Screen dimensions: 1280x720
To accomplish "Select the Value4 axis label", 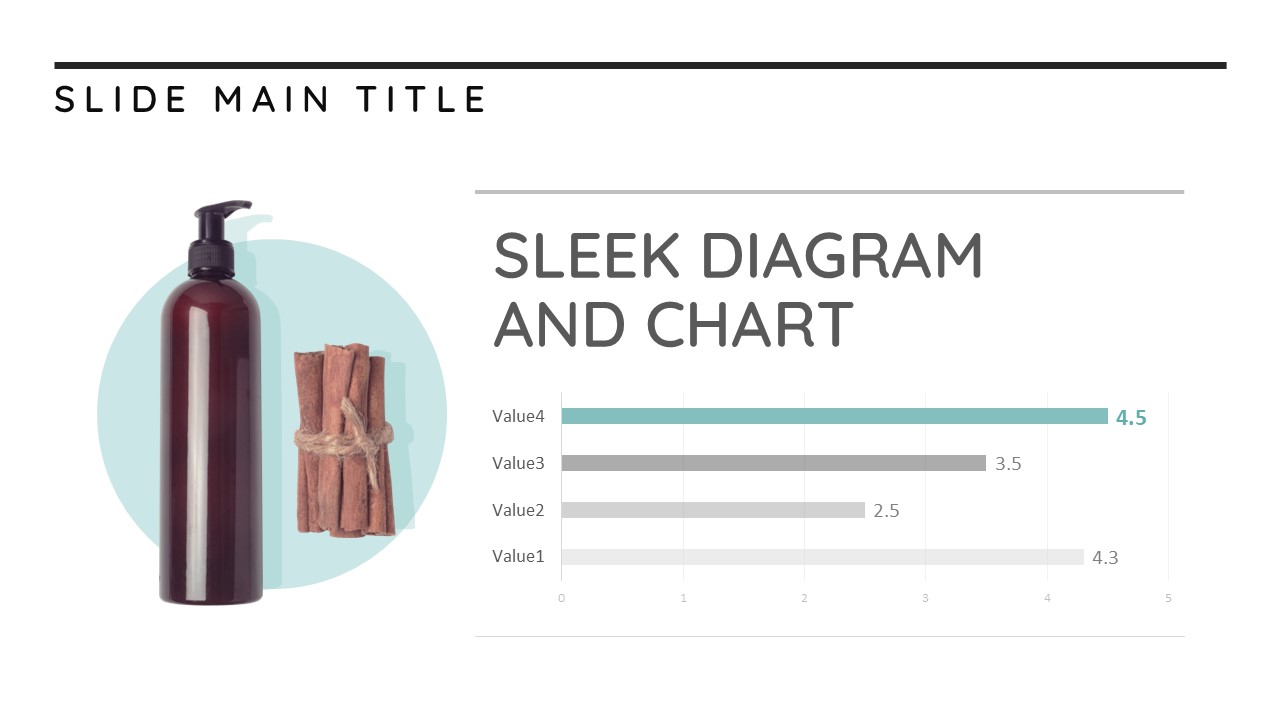I will [518, 416].
